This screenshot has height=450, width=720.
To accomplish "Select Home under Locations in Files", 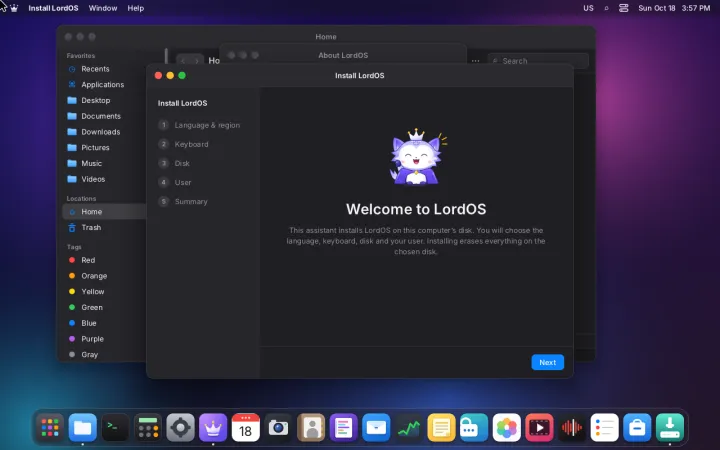I will point(104,212).
